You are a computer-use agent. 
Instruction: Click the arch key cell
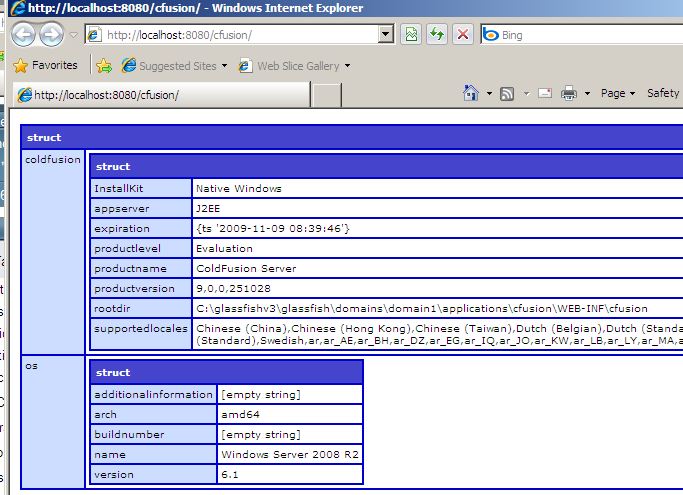153,414
